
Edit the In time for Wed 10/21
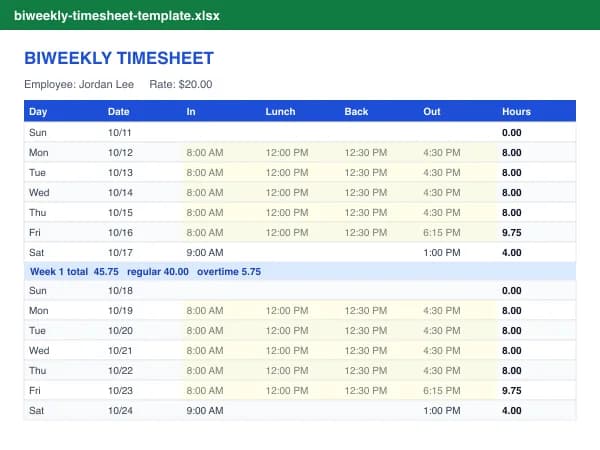(205, 351)
